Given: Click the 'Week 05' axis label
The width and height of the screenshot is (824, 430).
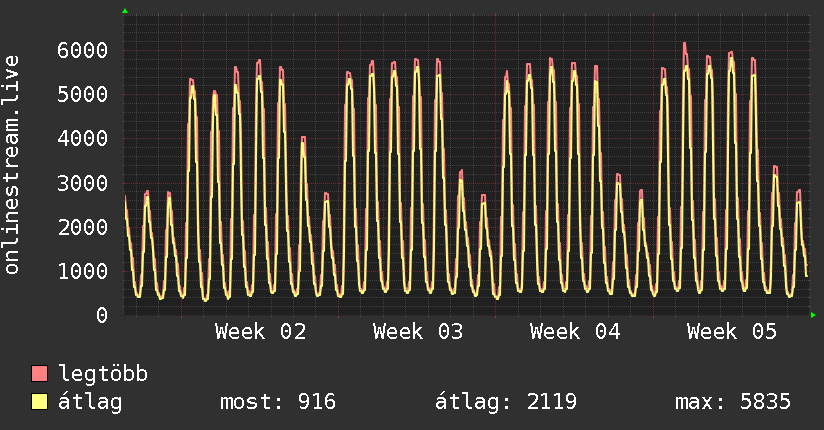Looking at the screenshot, I should (732, 332).
